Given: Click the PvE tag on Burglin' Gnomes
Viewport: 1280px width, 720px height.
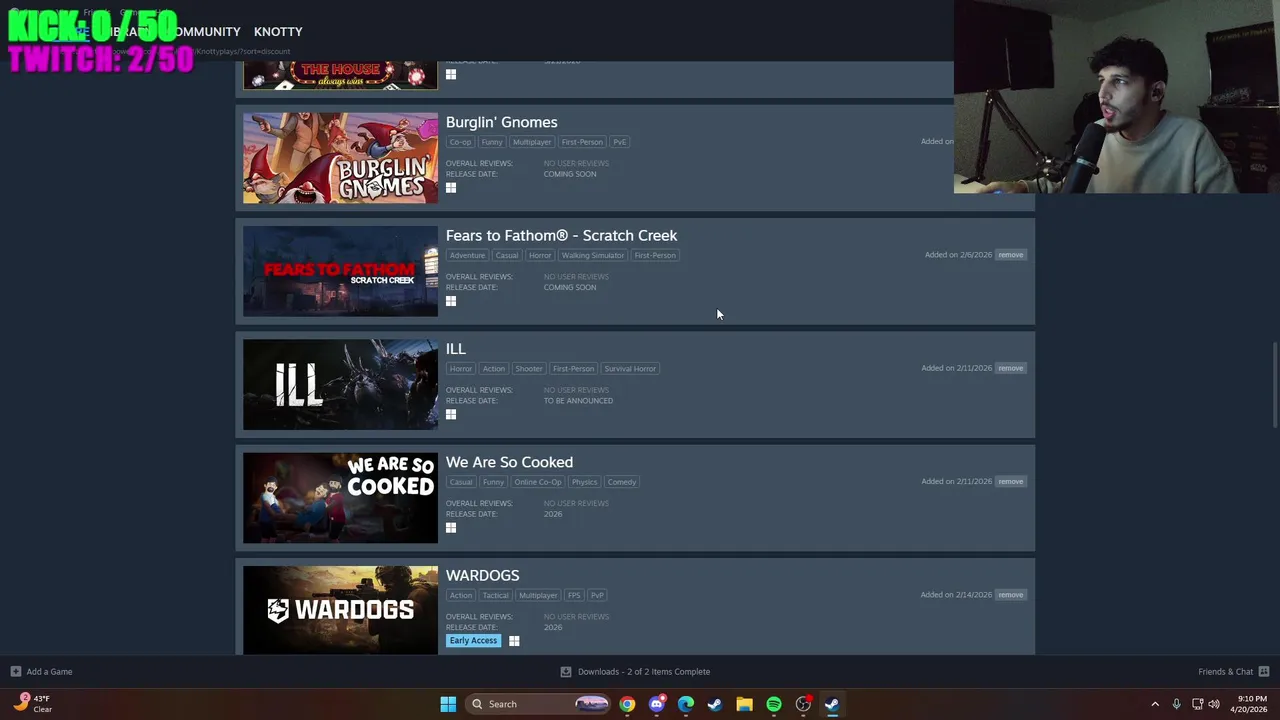Looking at the screenshot, I should click(619, 142).
